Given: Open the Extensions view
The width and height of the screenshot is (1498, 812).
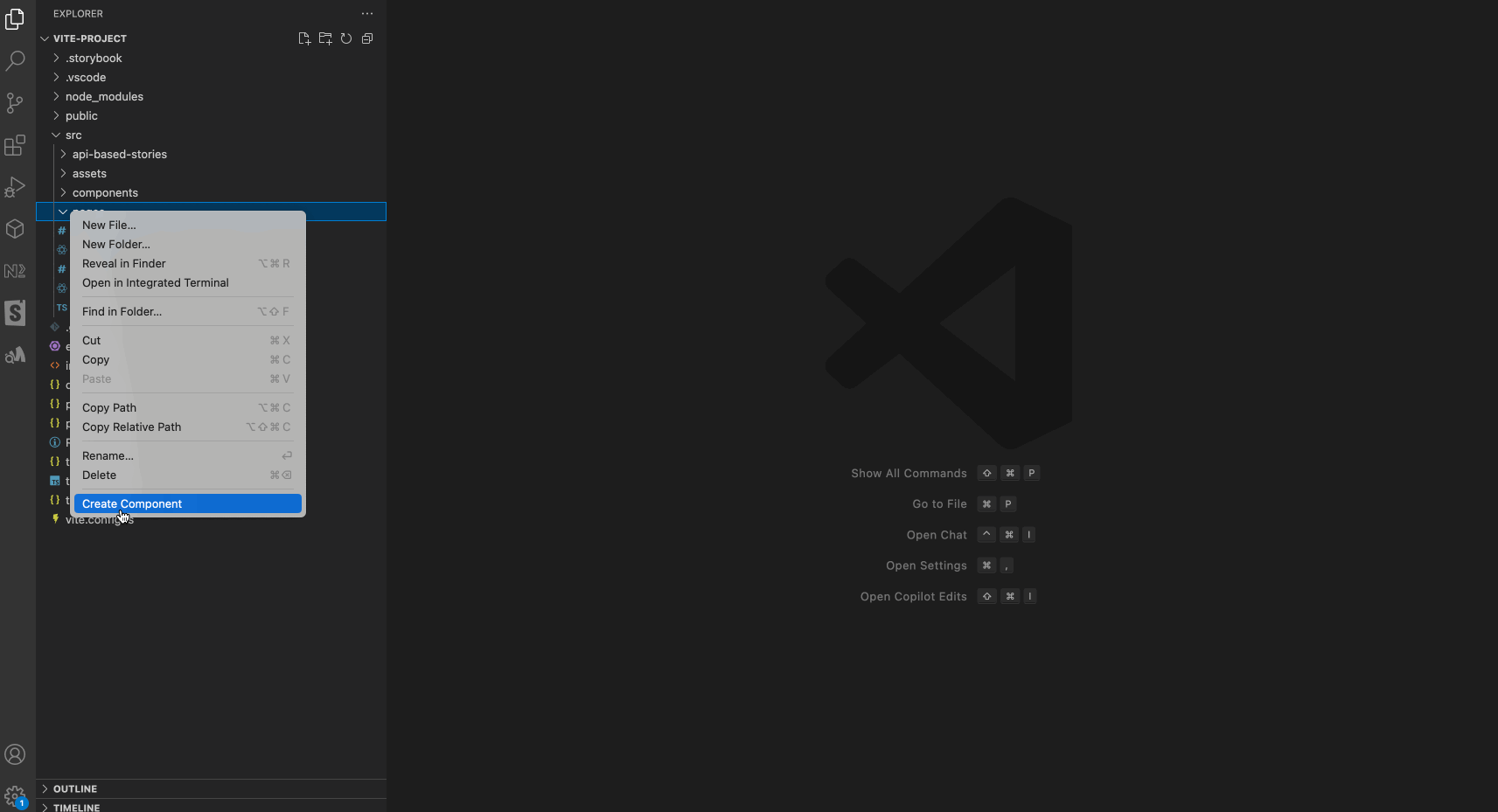Looking at the screenshot, I should [x=15, y=145].
